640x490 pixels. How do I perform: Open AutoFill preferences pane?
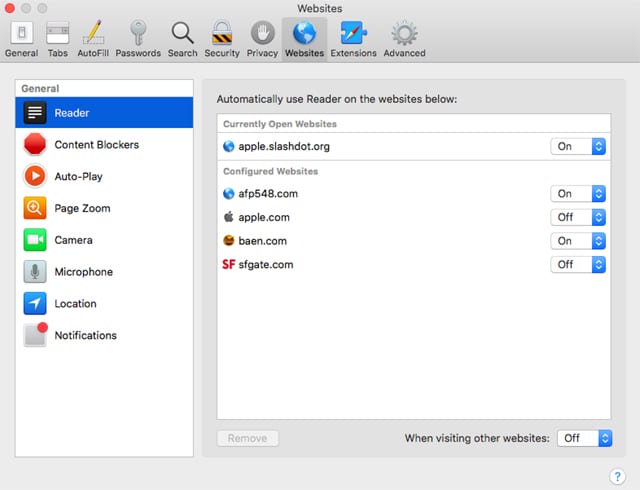pos(94,39)
